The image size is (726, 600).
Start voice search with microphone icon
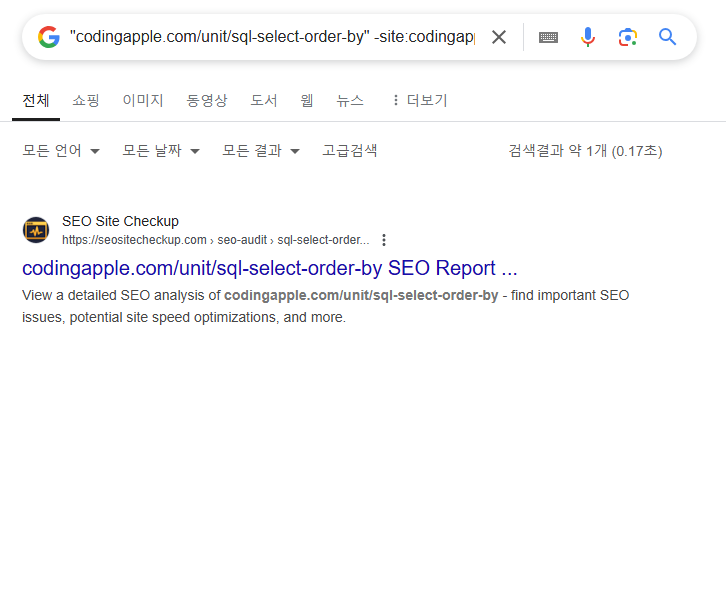[x=588, y=37]
